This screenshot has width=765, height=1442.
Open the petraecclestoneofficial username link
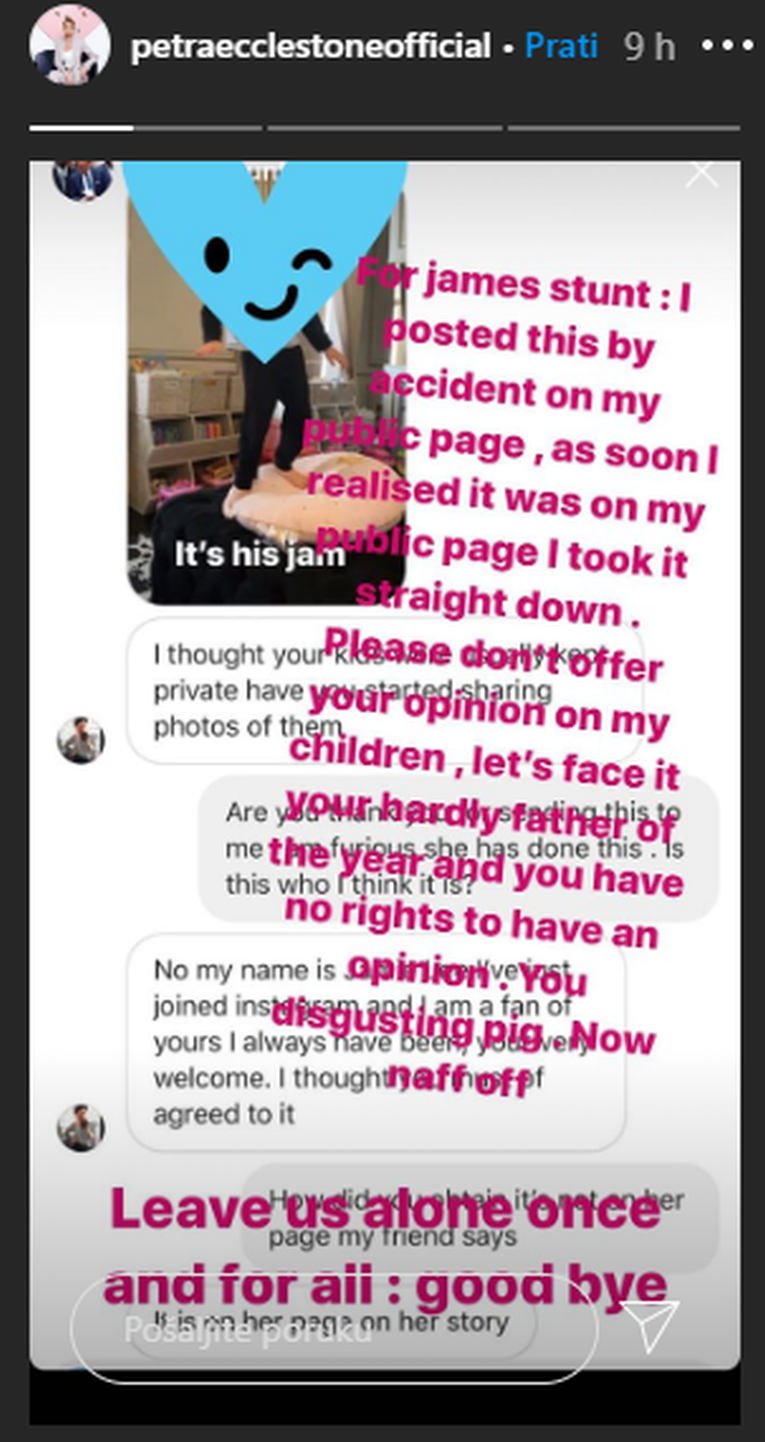(311, 47)
